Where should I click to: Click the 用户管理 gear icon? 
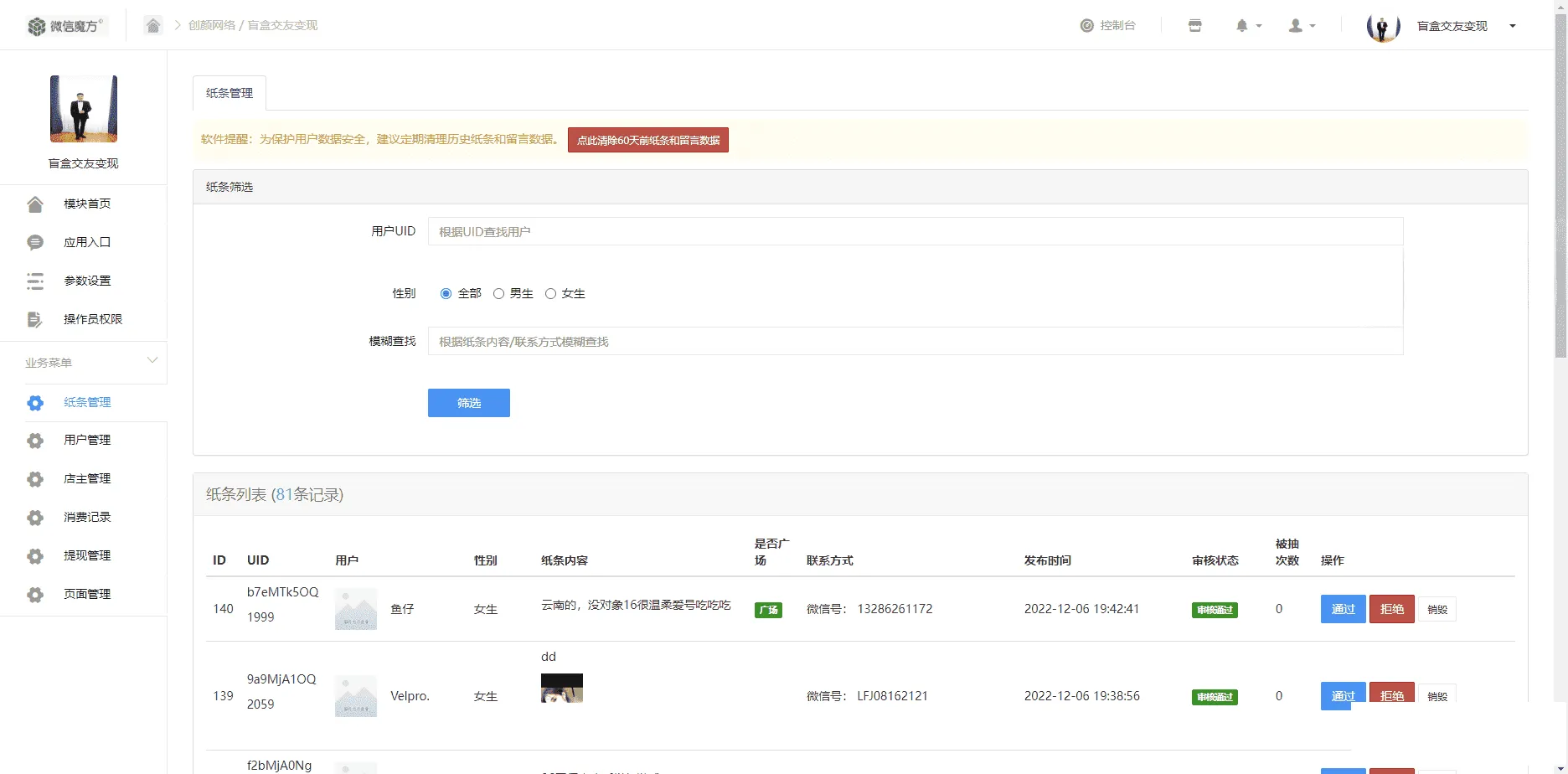click(35, 441)
